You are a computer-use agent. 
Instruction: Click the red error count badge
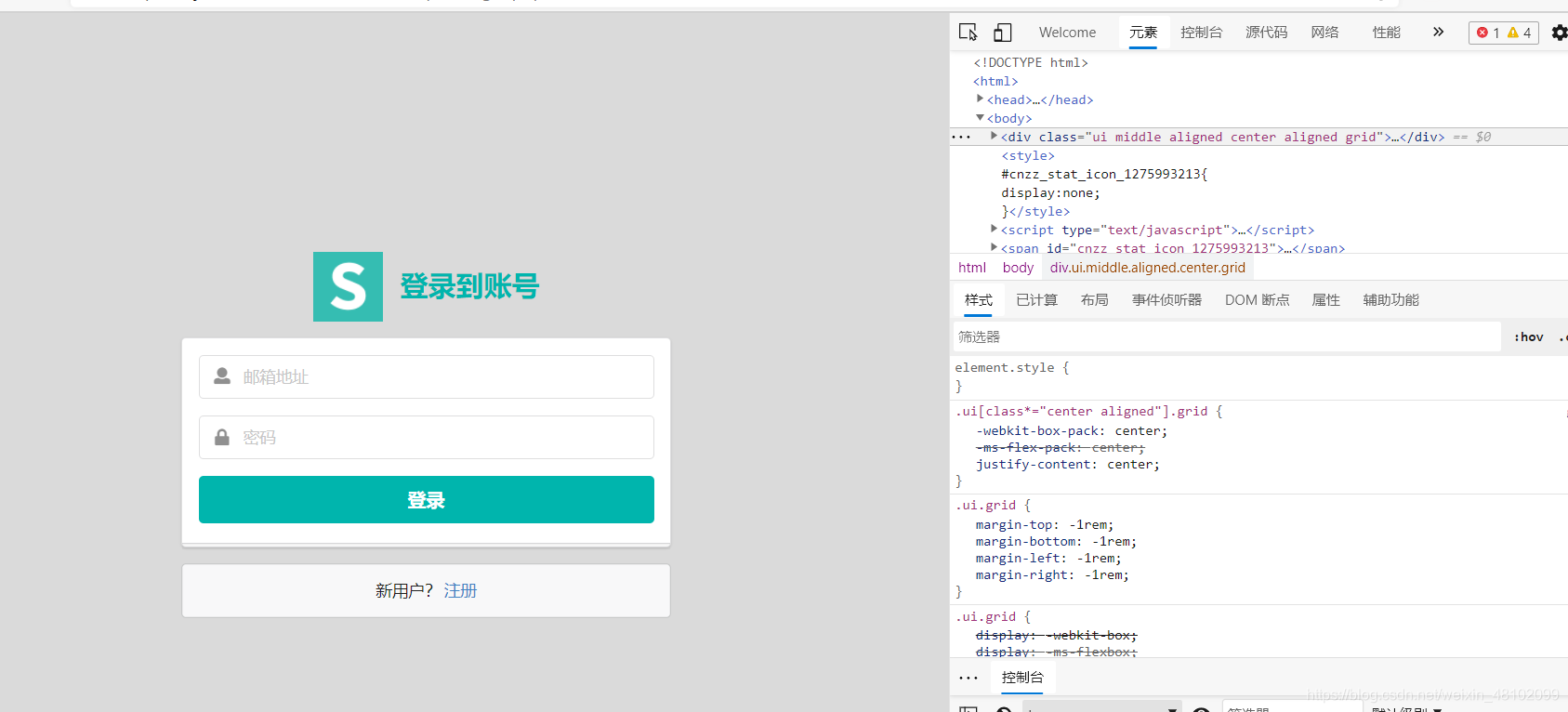point(1488,33)
